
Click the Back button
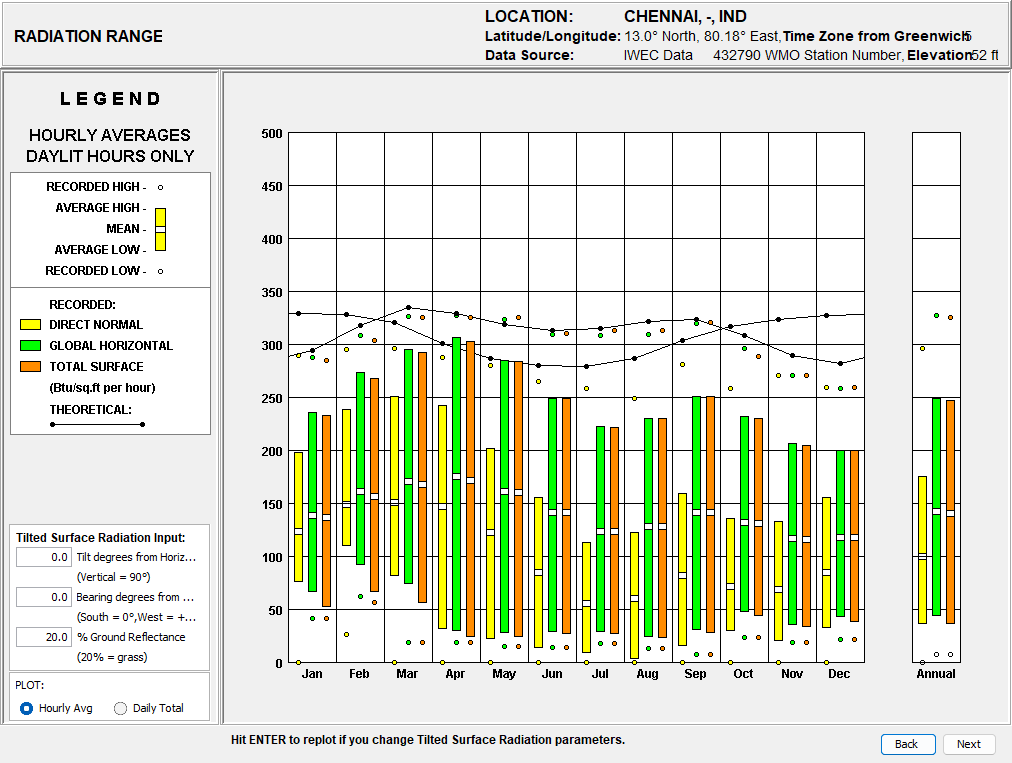(907, 744)
